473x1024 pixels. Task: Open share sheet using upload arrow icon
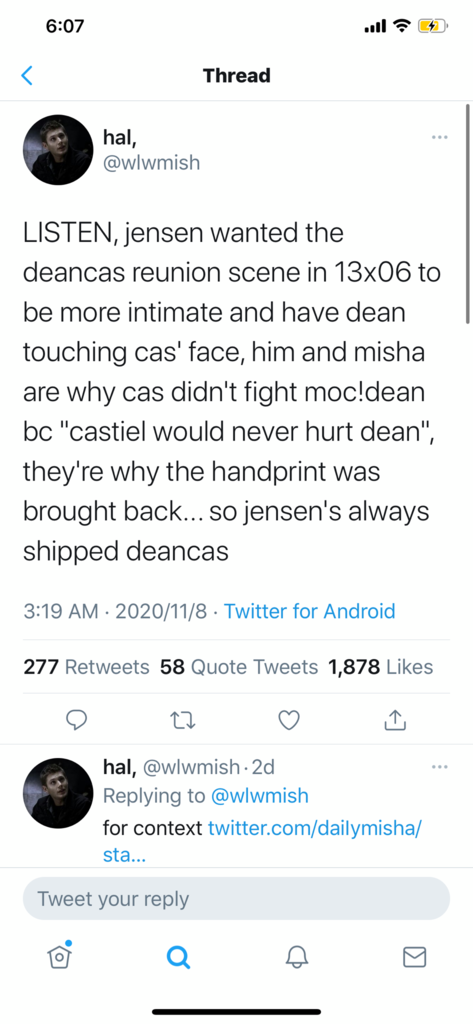(x=395, y=720)
